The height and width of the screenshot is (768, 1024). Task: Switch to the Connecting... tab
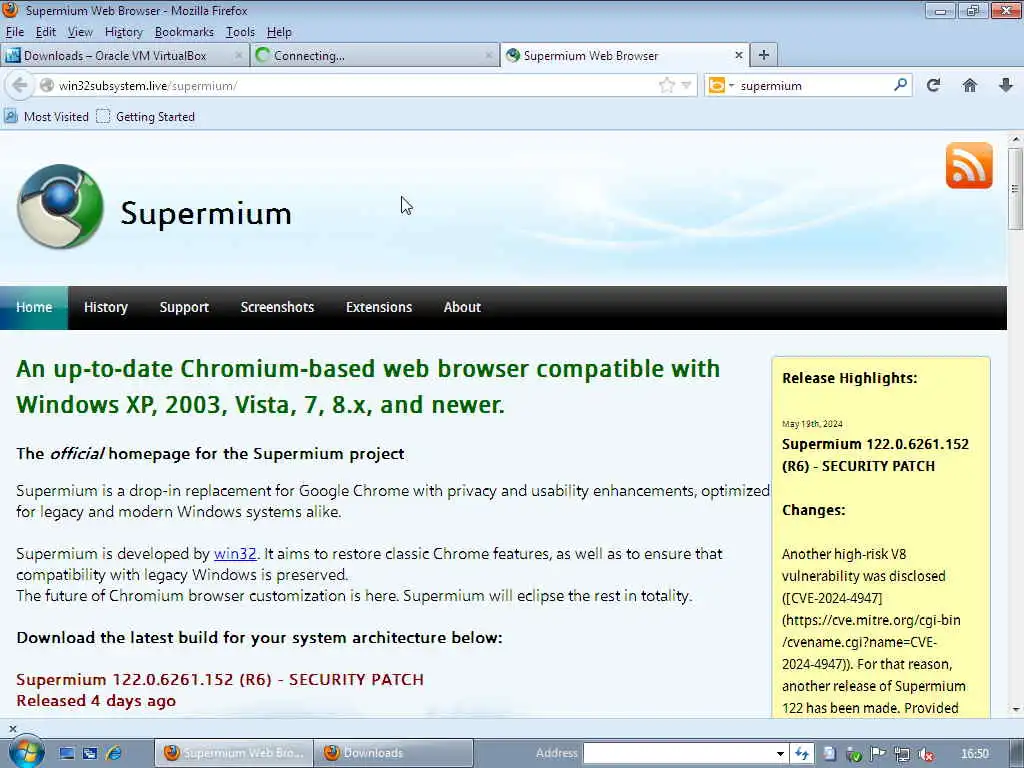374,56
